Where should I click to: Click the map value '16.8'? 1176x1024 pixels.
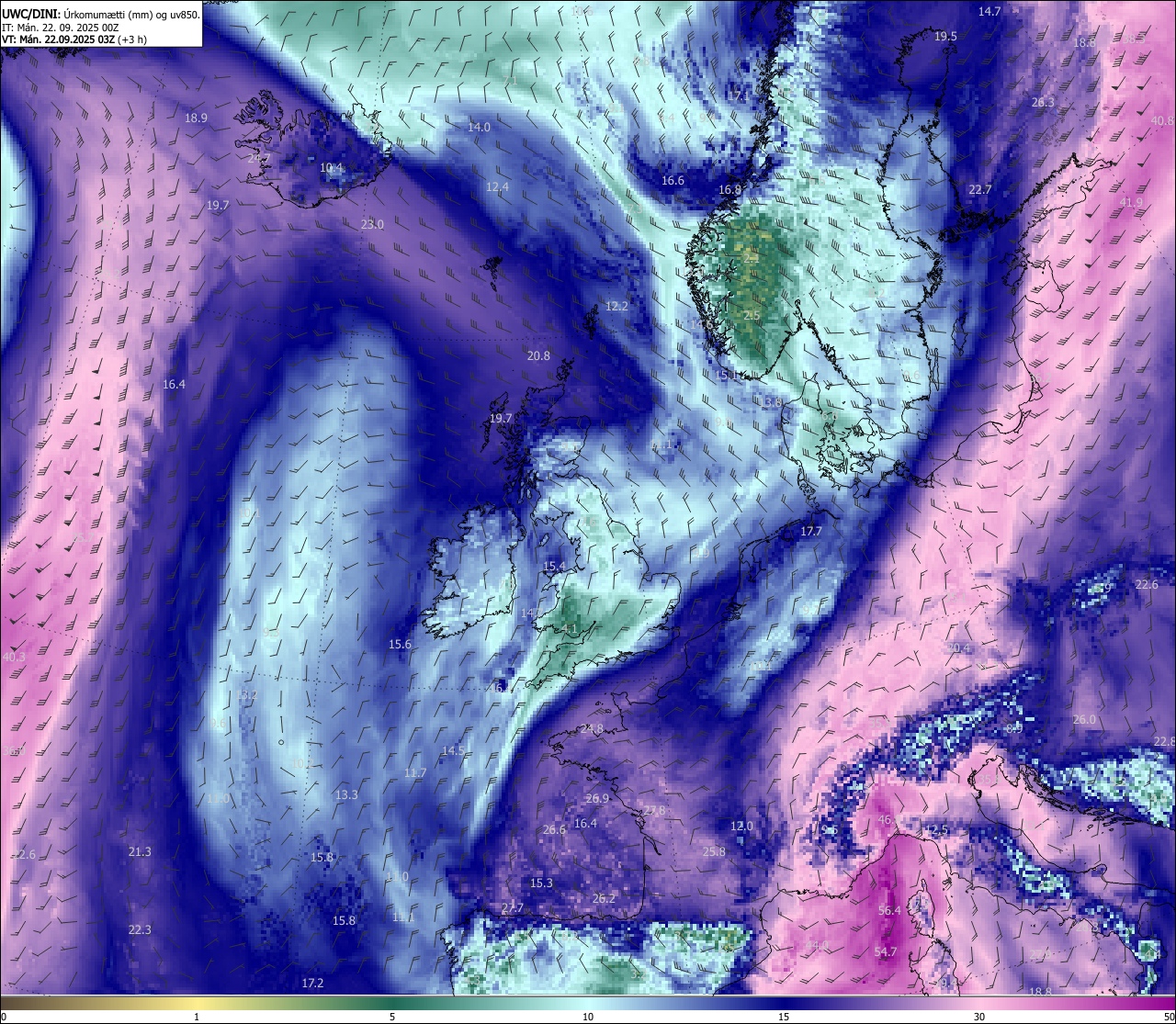(x=730, y=189)
